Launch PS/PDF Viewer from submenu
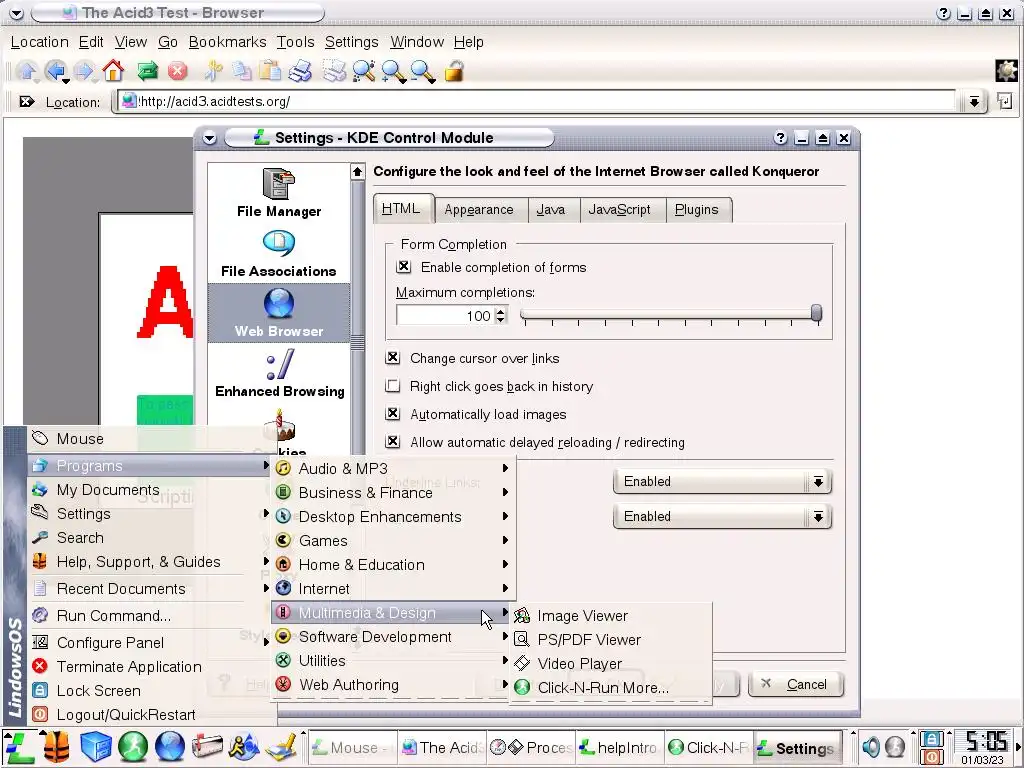The width and height of the screenshot is (1024, 768). 610,640
